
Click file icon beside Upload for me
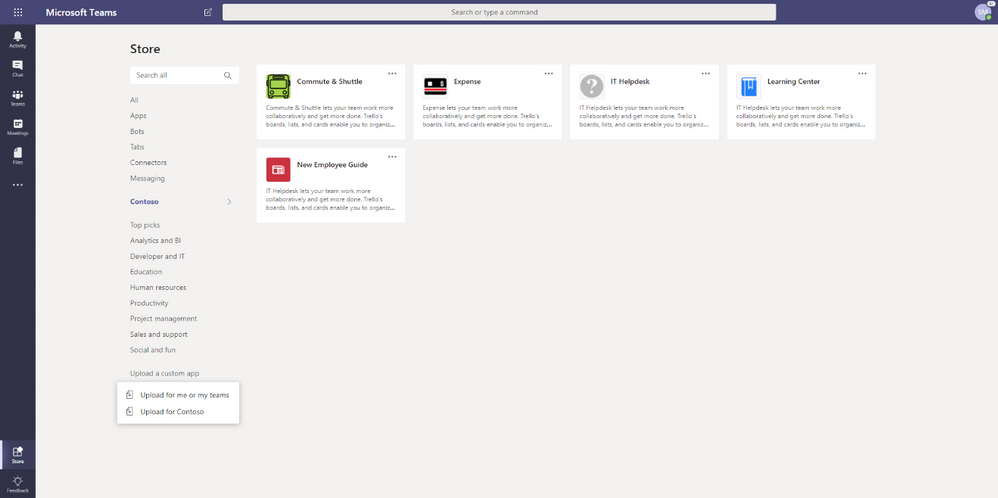tap(129, 395)
